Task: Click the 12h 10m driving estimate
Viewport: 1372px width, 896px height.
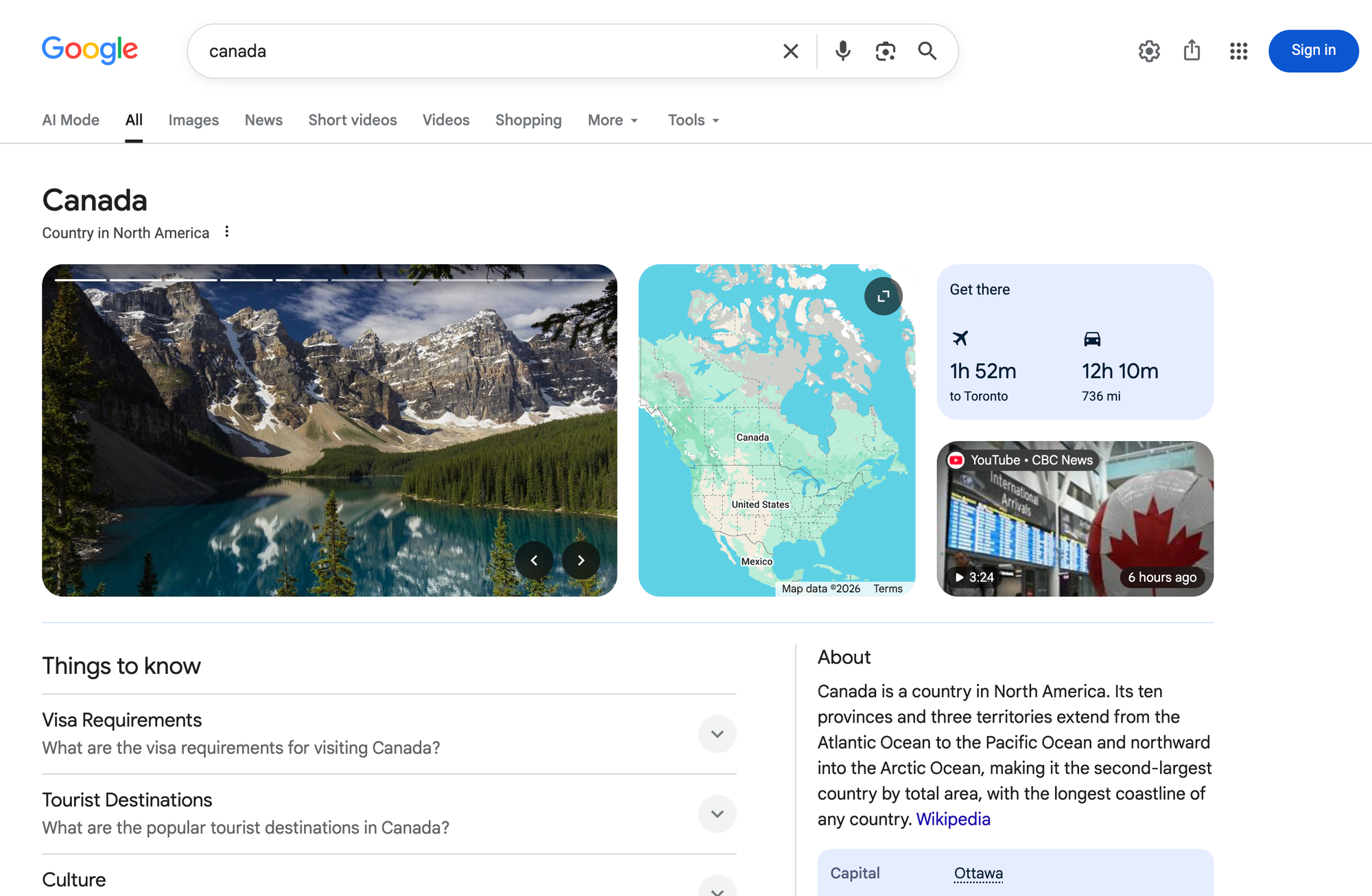Action: coord(1120,371)
